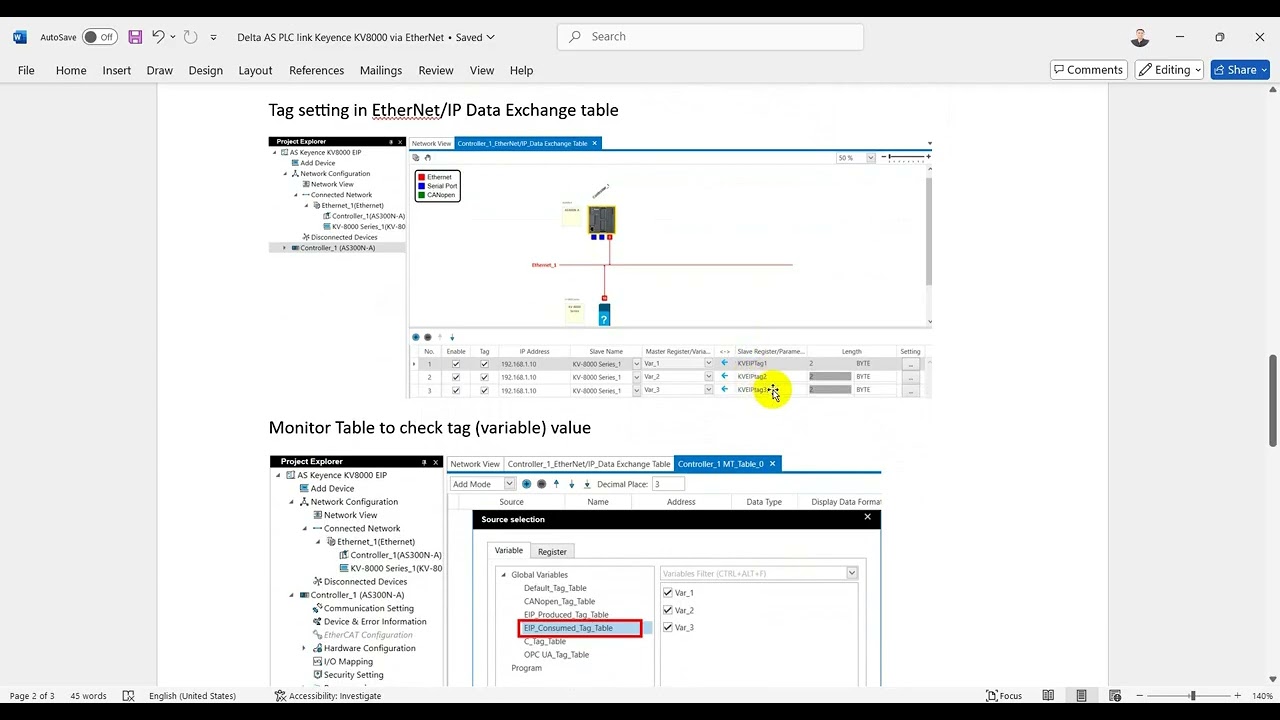Switch to the Insert ribbon tab
The height and width of the screenshot is (720, 1280).
(116, 70)
